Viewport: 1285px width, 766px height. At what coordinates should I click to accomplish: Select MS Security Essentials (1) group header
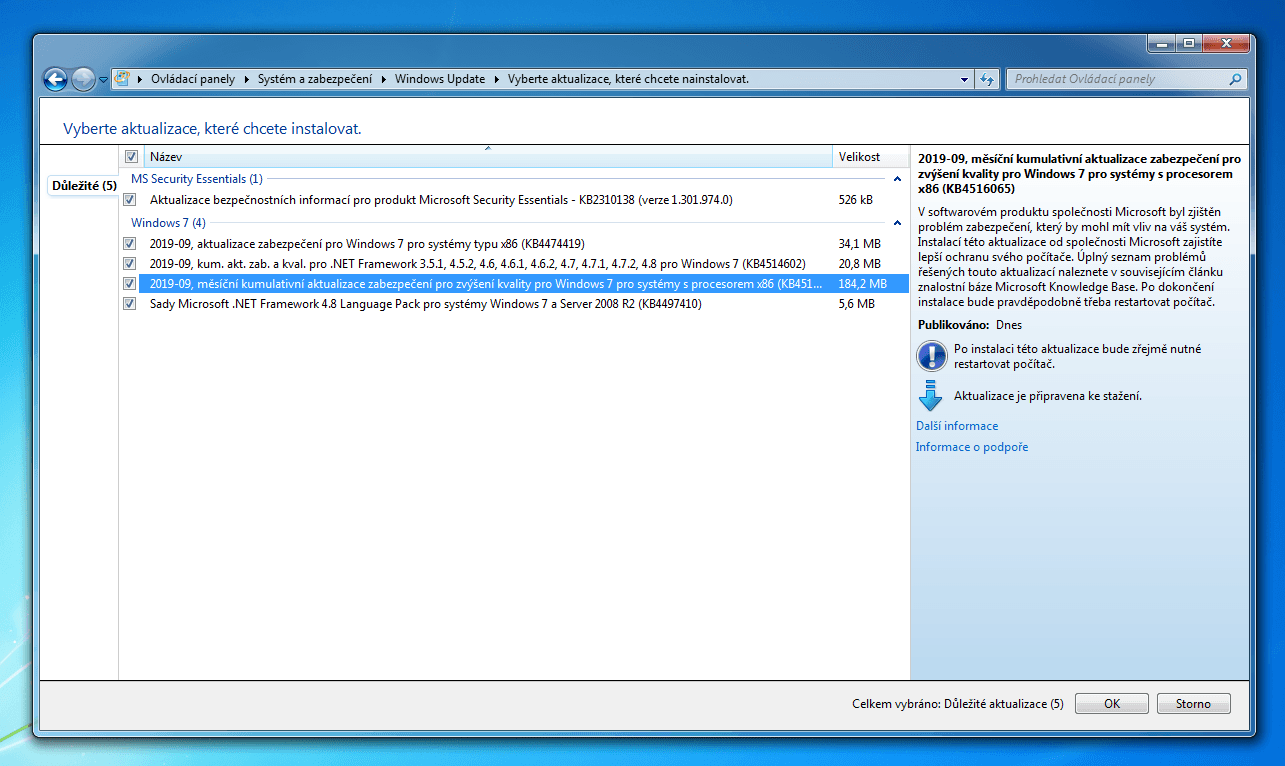197,179
